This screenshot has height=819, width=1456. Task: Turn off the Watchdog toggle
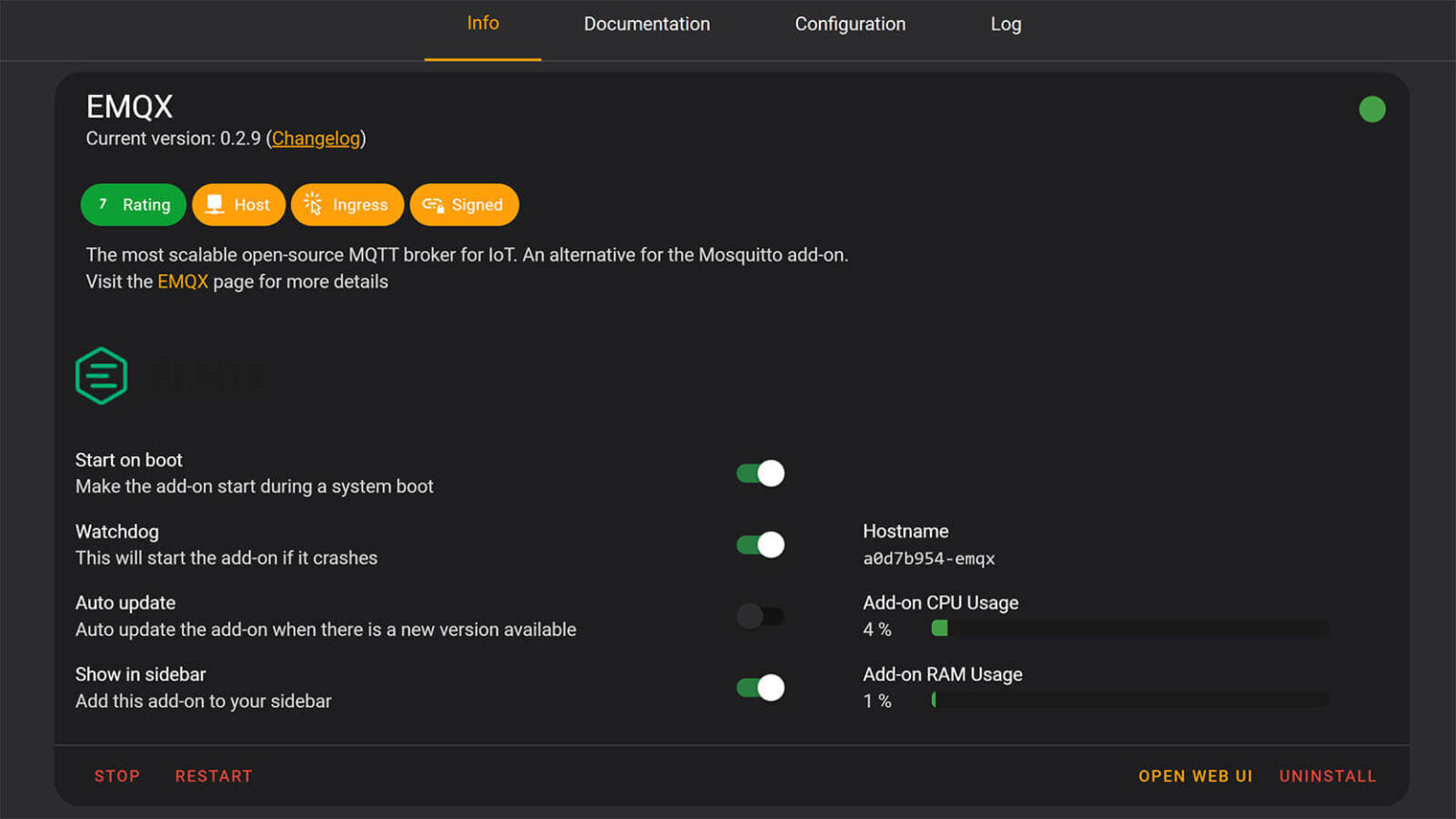coord(758,544)
